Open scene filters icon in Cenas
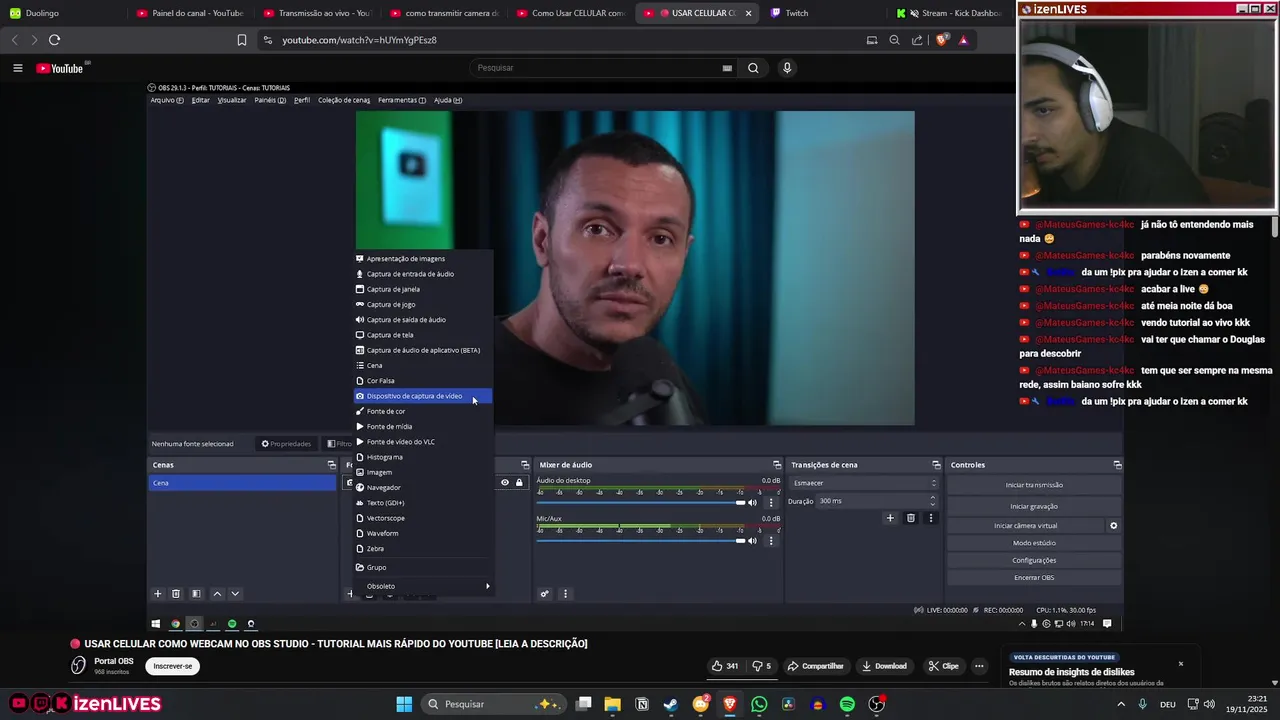The width and height of the screenshot is (1280, 720). [x=196, y=594]
